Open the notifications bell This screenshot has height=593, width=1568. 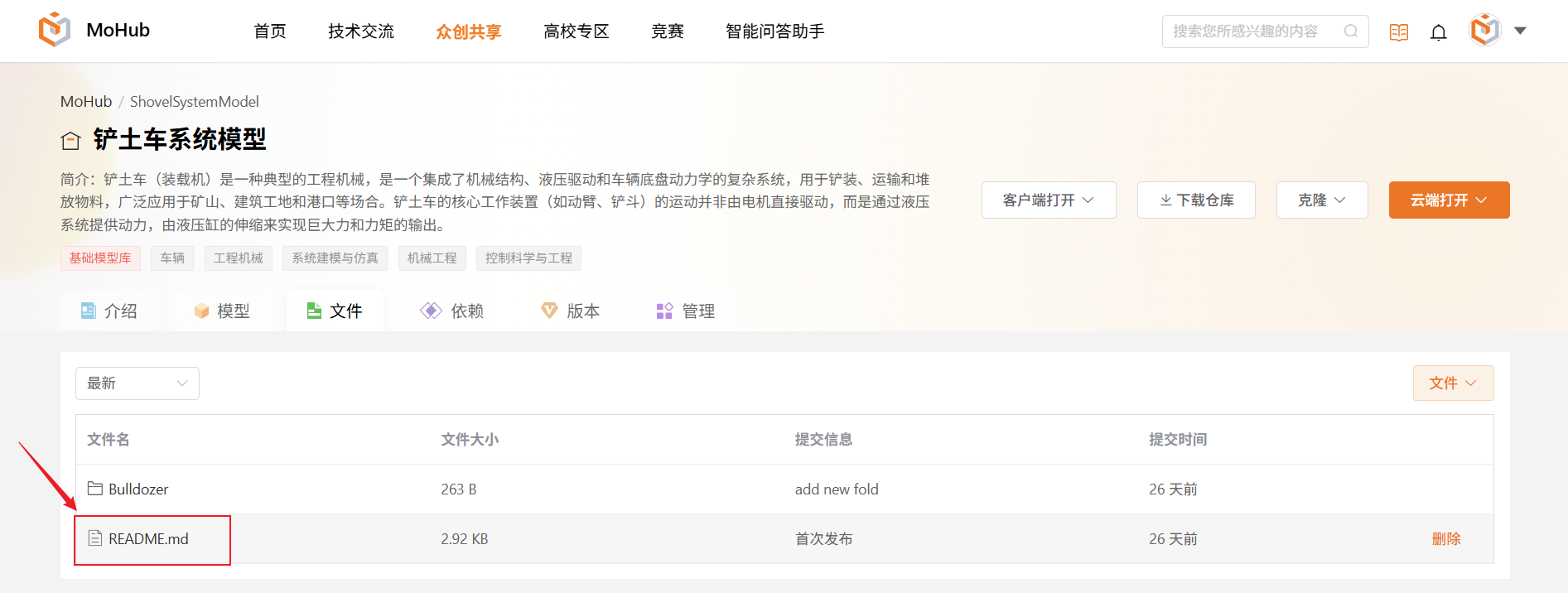[x=1439, y=32]
